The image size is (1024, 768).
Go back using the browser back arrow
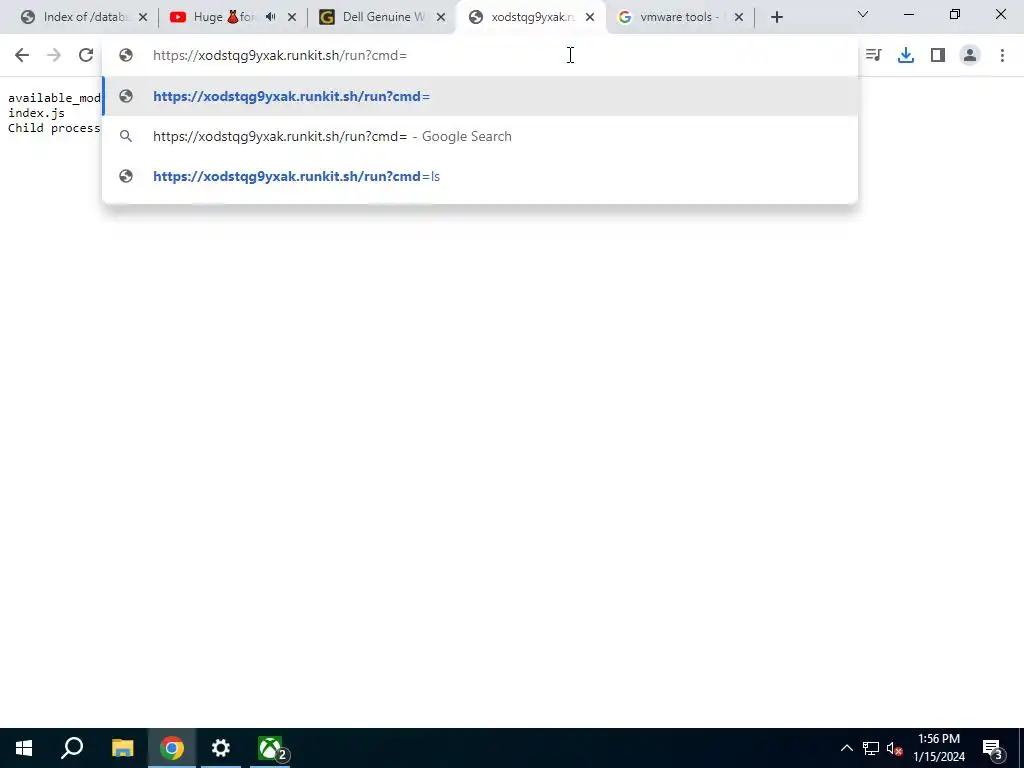pos(22,56)
